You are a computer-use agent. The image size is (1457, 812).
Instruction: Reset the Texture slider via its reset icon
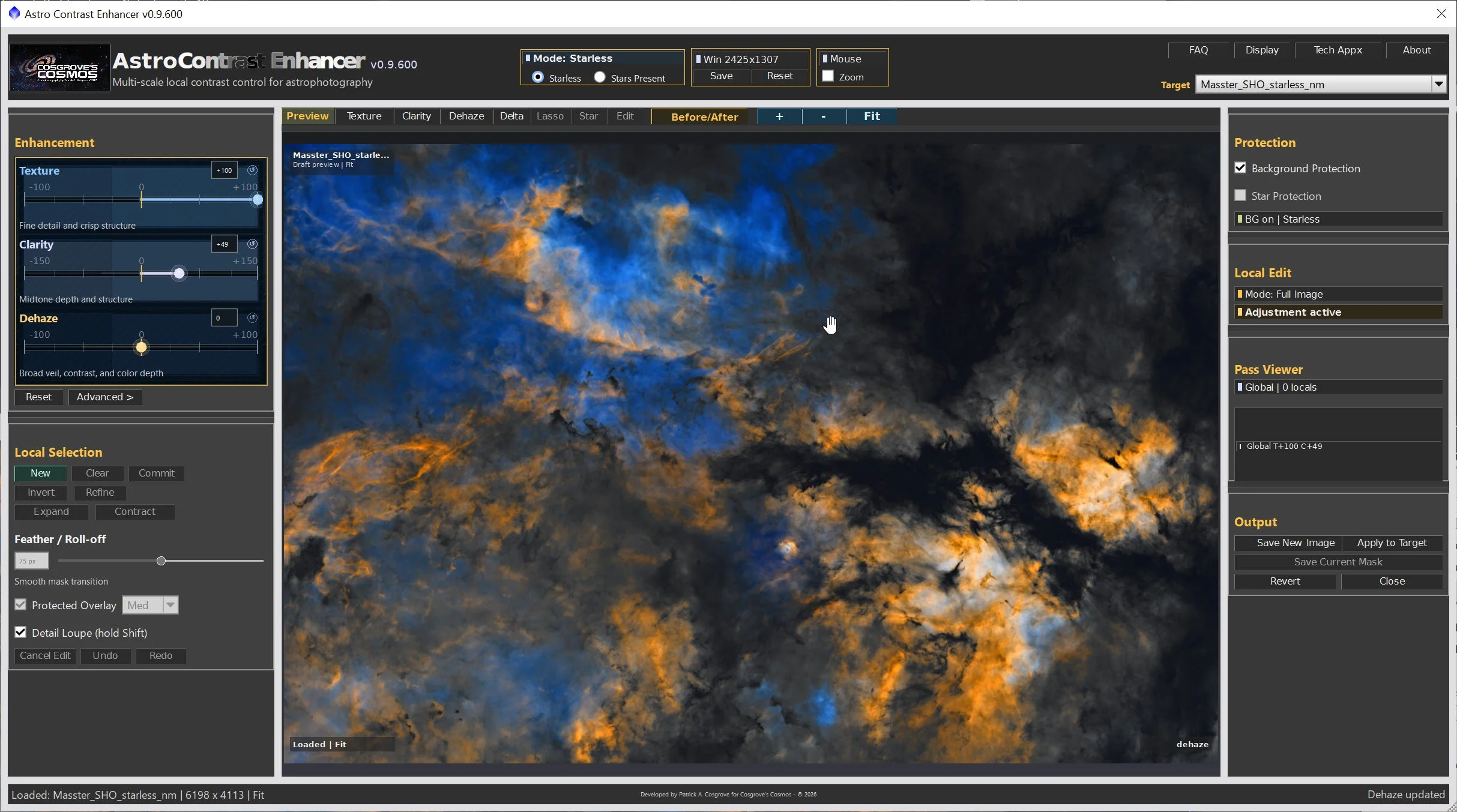pyautogui.click(x=252, y=170)
